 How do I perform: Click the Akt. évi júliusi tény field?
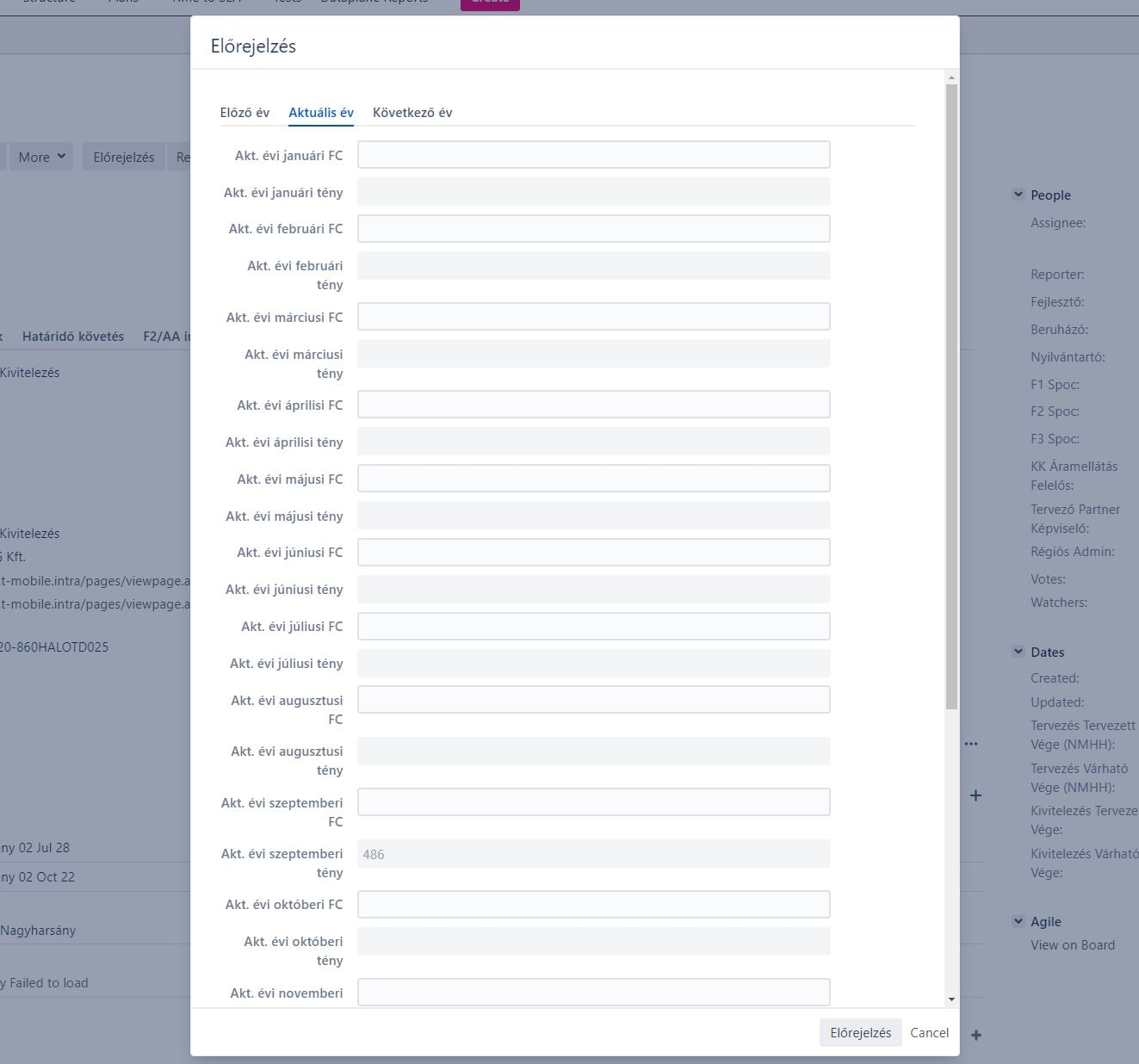pyautogui.click(x=594, y=664)
